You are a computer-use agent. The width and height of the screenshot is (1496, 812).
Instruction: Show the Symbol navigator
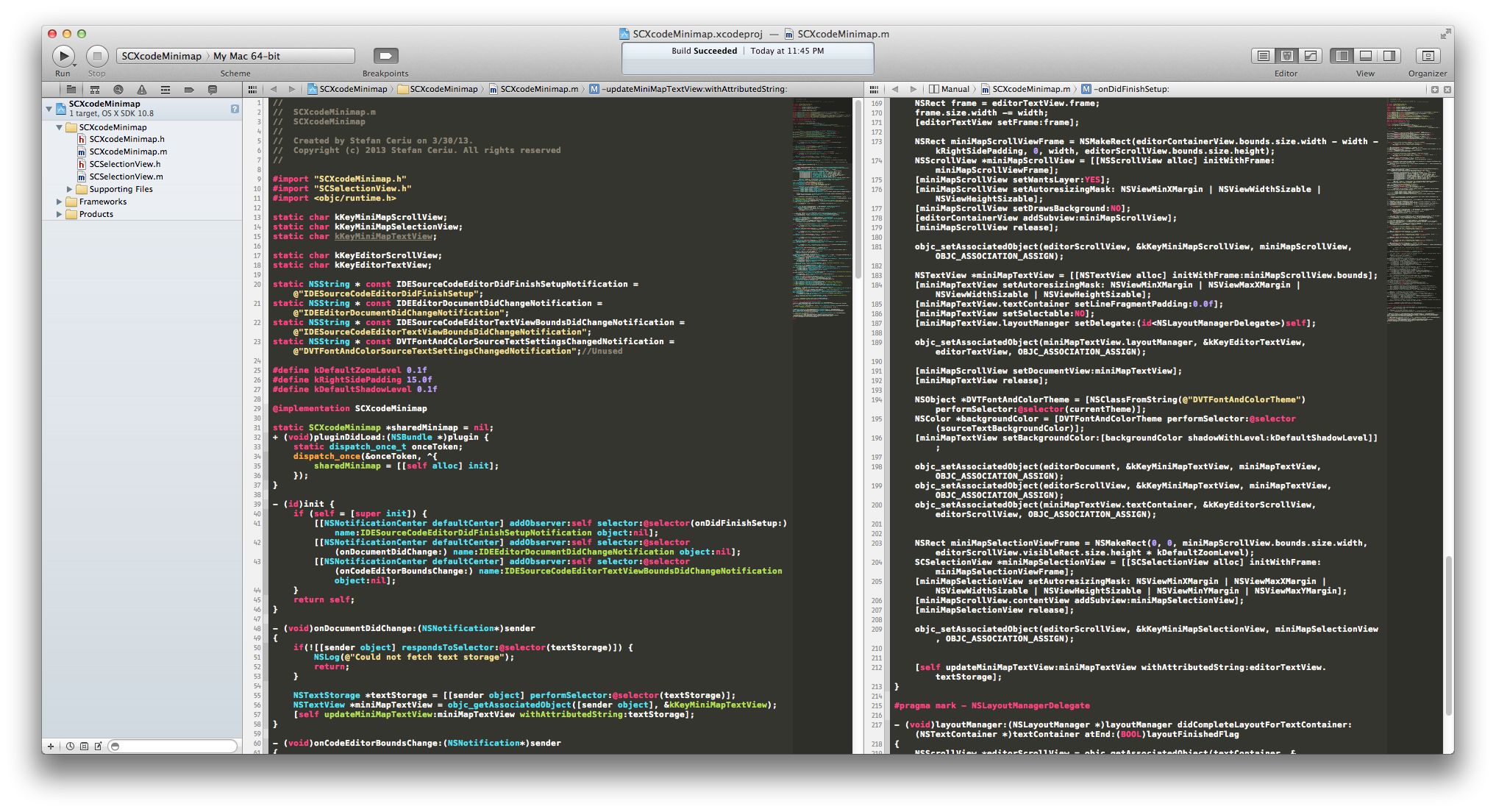click(x=95, y=90)
